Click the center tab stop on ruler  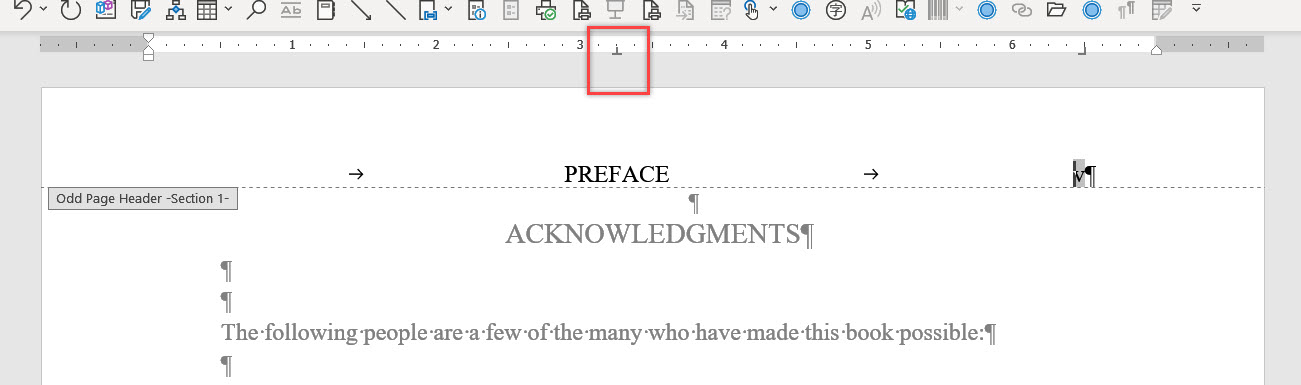pos(617,50)
